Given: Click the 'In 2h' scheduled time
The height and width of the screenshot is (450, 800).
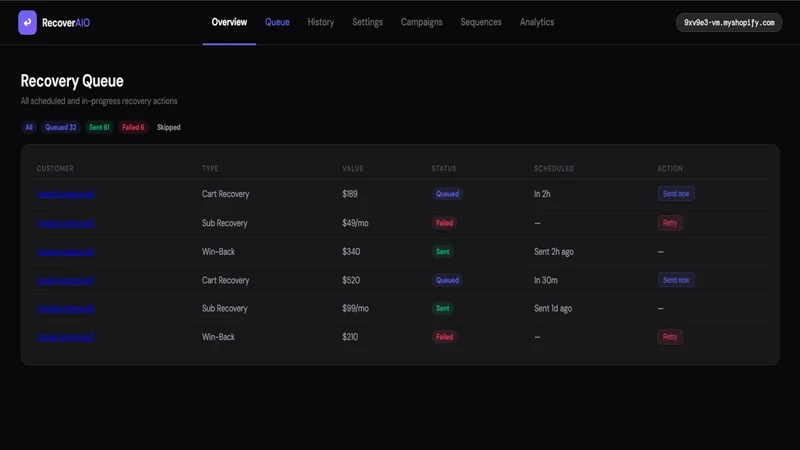Looking at the screenshot, I should point(542,194).
